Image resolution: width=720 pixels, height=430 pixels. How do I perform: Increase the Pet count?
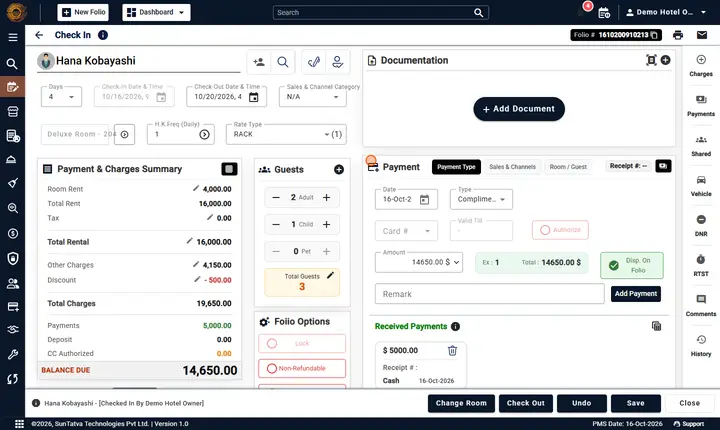point(326,251)
